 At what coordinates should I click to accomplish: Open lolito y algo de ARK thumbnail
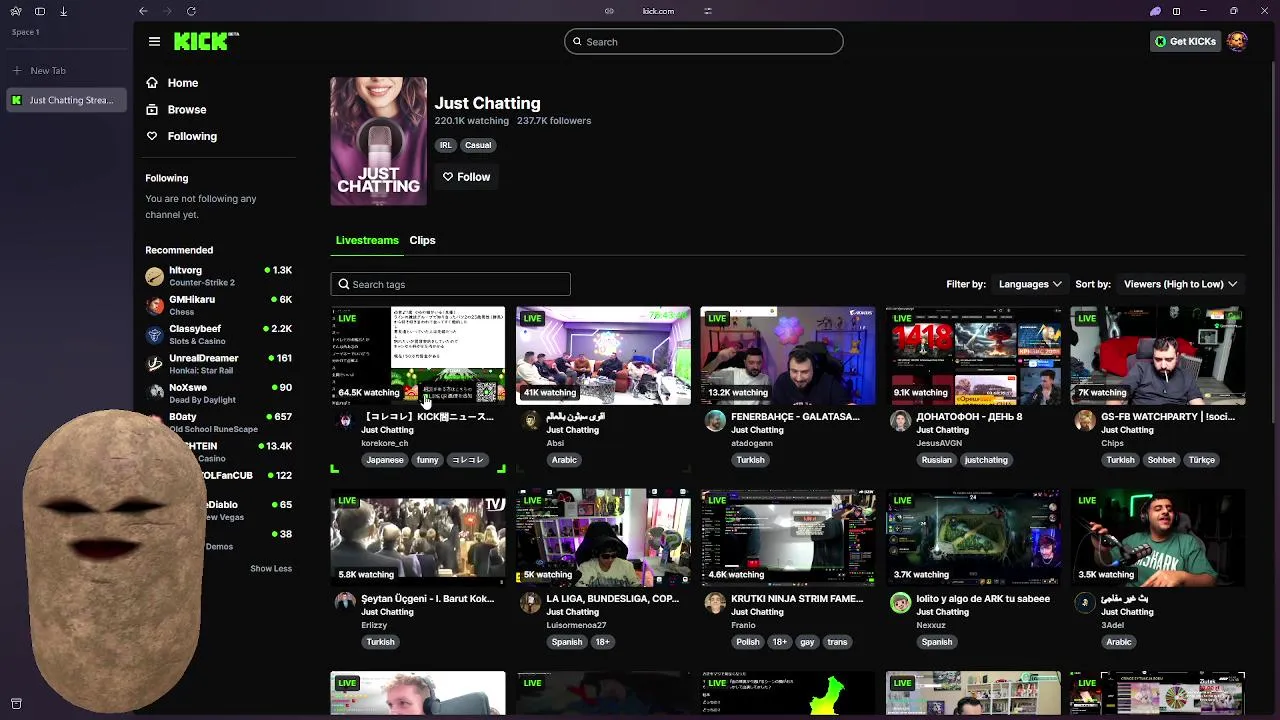pyautogui.click(x=973, y=537)
